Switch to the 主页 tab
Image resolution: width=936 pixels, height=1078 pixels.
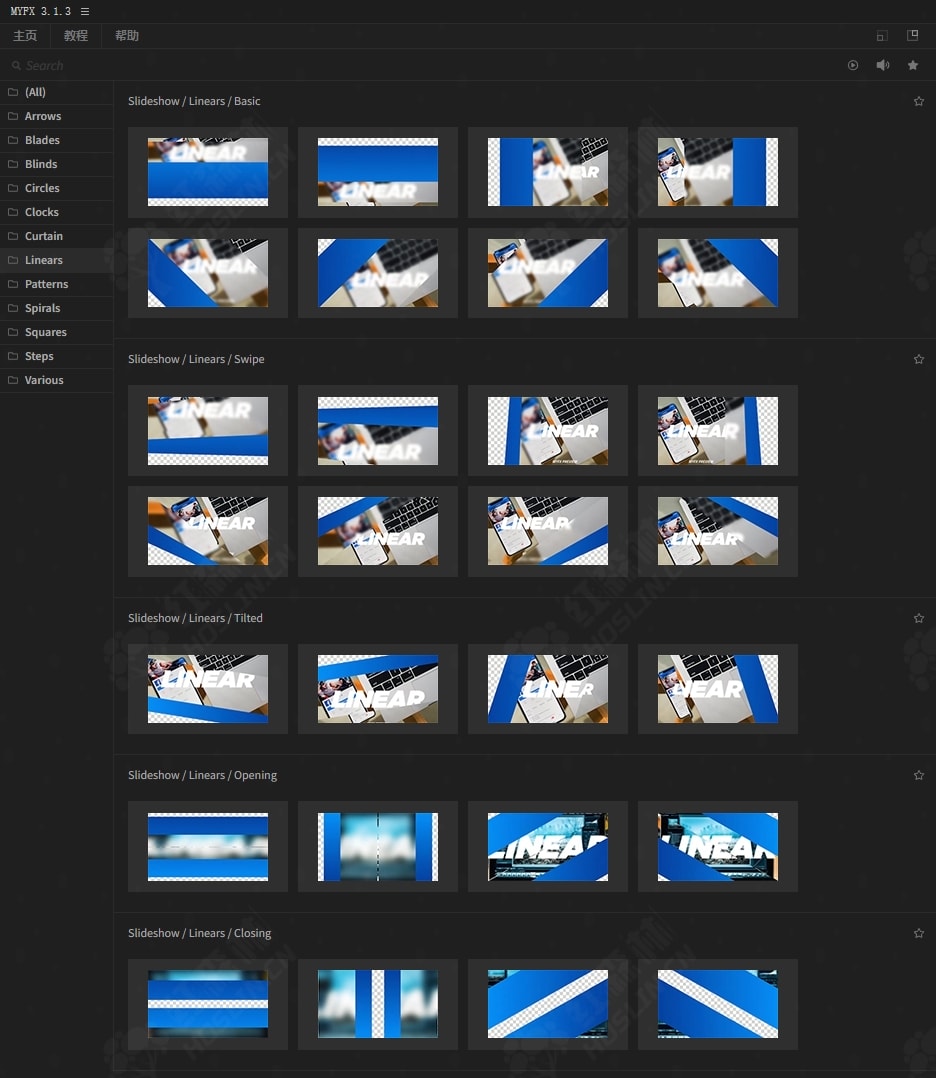point(25,36)
